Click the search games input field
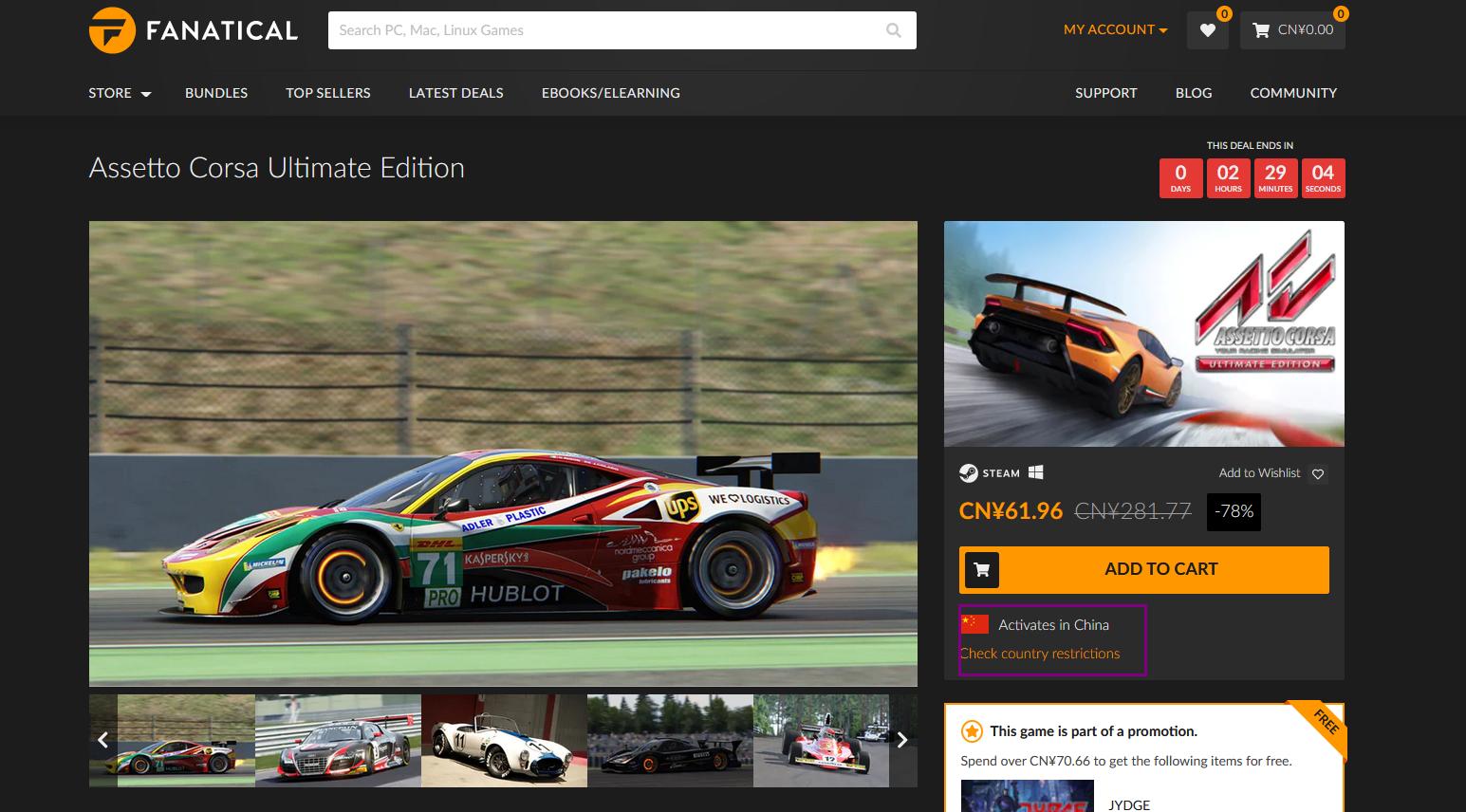This screenshot has width=1466, height=812. 622,30
